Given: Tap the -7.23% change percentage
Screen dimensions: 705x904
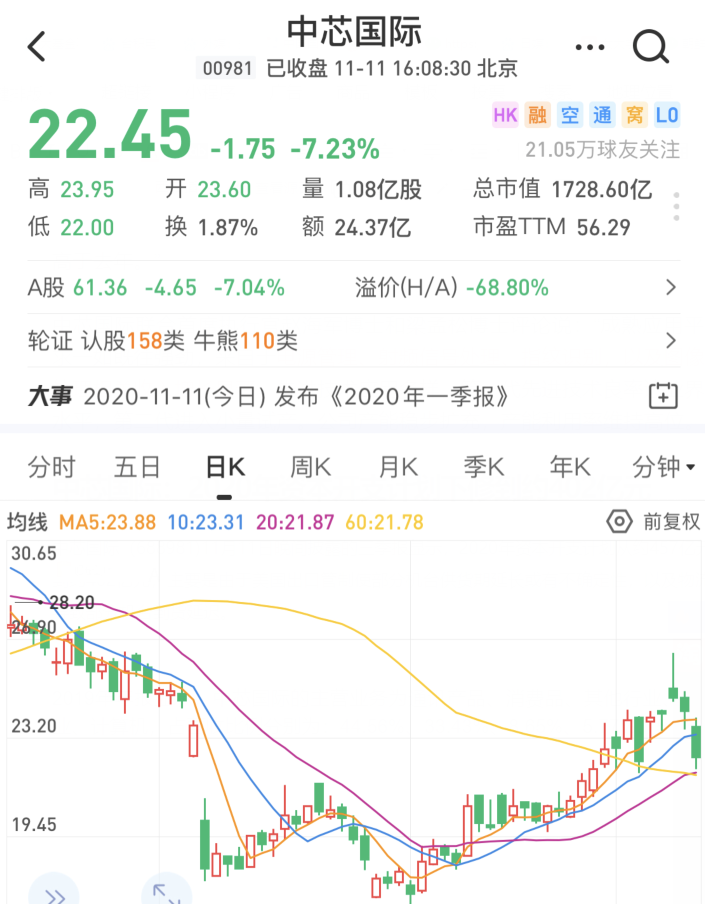Looking at the screenshot, I should click(335, 149).
